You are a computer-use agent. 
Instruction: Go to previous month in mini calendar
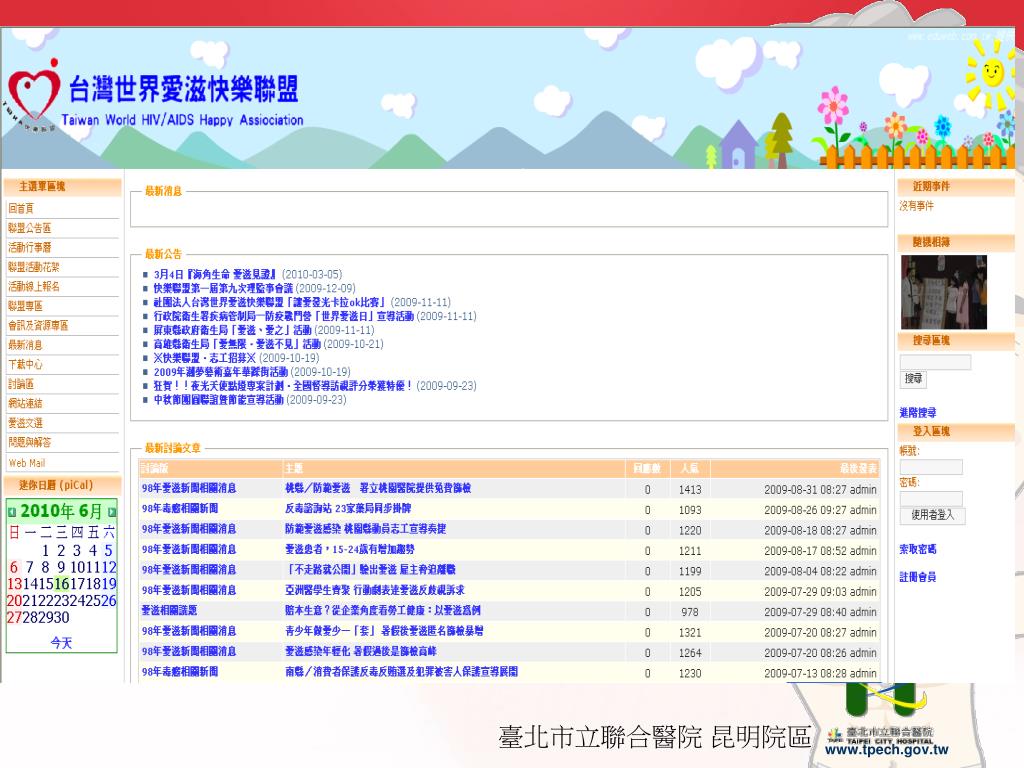point(12,511)
